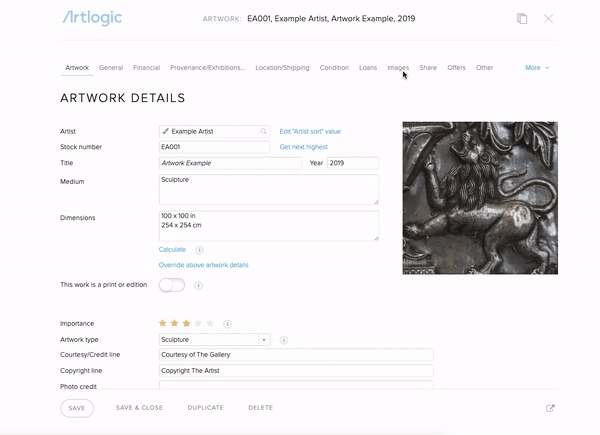Image resolution: width=600 pixels, height=435 pixels.
Task: Click the Dimensions textarea resize handle
Action: click(x=376, y=238)
